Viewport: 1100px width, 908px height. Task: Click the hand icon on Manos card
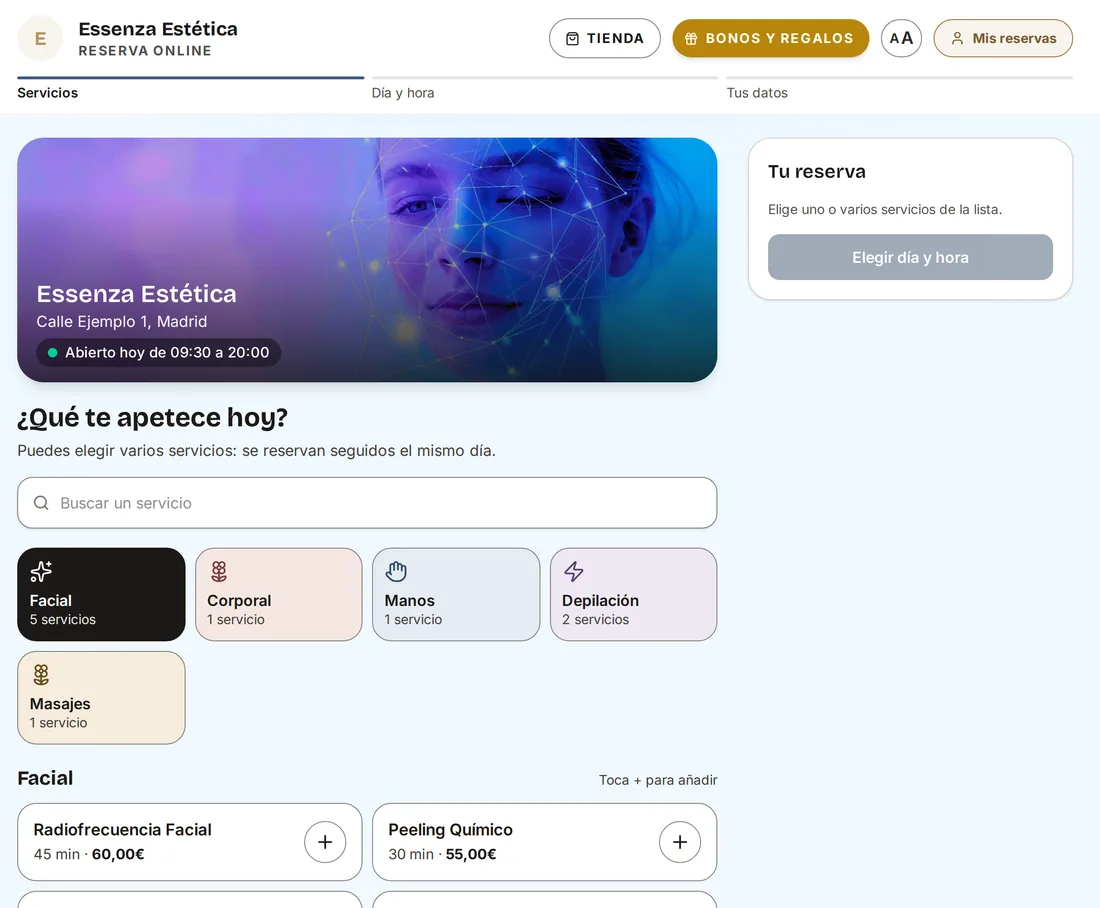click(x=396, y=571)
